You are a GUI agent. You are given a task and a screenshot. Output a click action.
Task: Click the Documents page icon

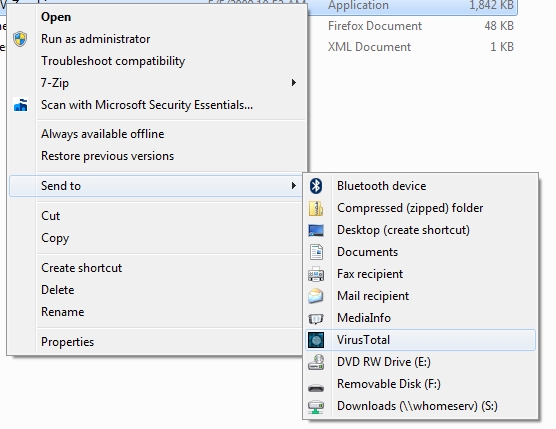coord(316,252)
